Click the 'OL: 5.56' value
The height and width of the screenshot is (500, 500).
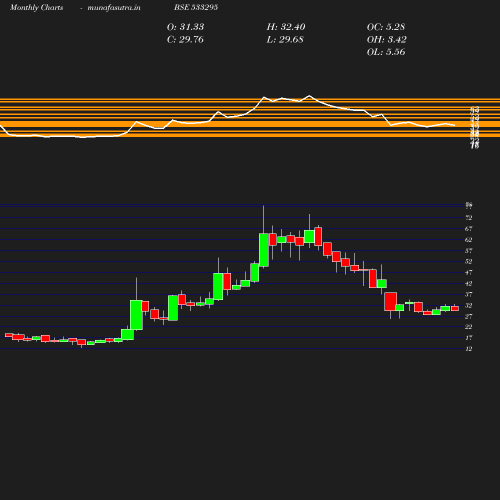[386, 52]
